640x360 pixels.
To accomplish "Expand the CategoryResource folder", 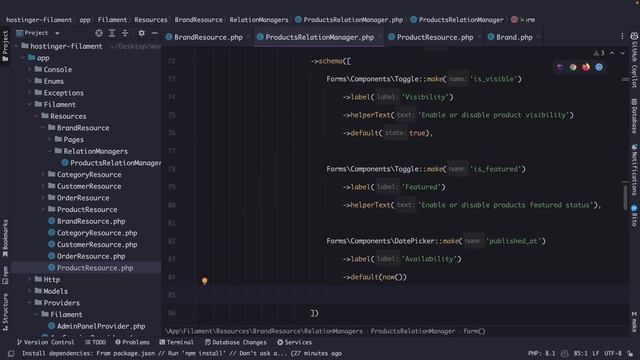I will point(43,175).
